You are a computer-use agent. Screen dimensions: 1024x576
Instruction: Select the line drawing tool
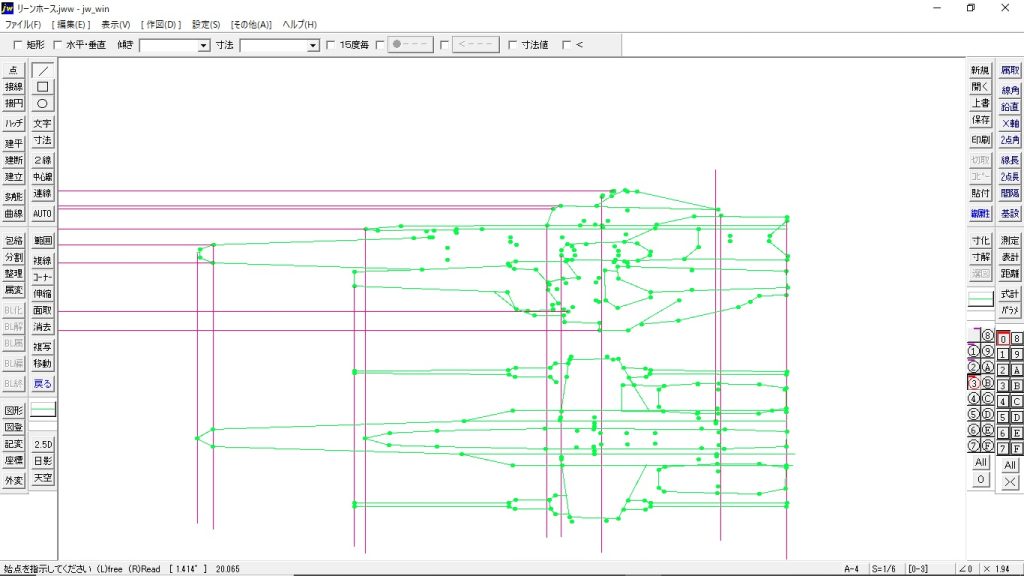pyautogui.click(x=42, y=70)
